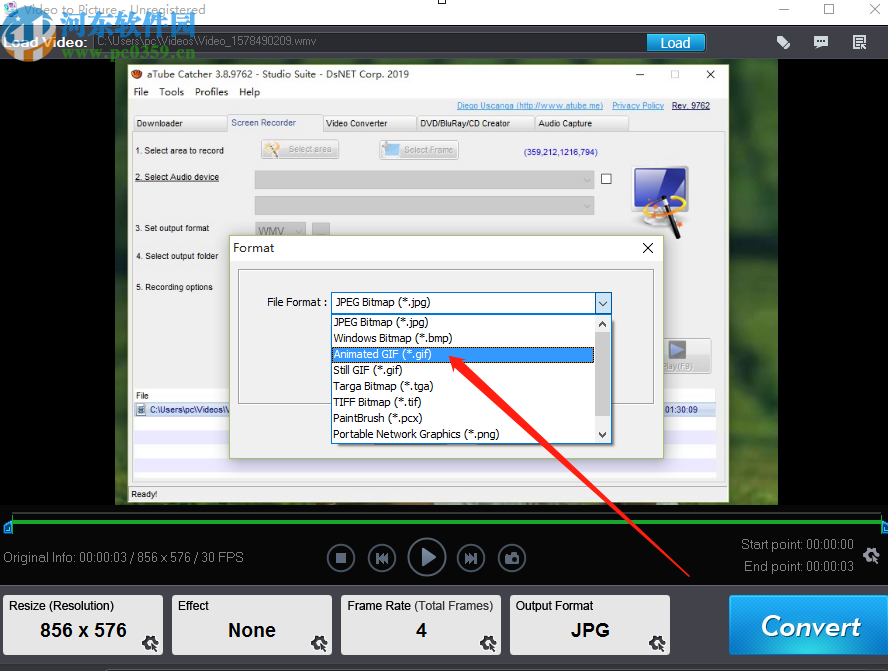Open Output Format settings gear

pyautogui.click(x=656, y=643)
